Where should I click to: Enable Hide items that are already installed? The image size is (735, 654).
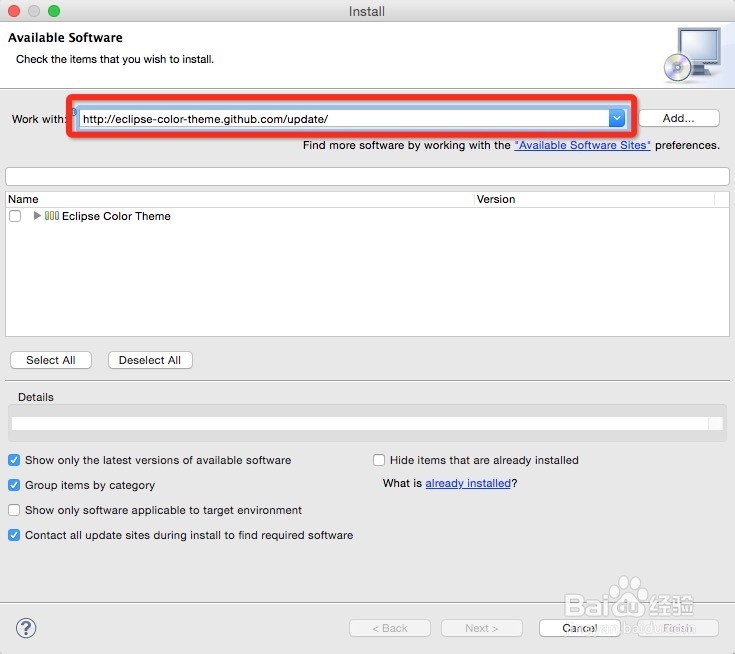[x=379, y=460]
